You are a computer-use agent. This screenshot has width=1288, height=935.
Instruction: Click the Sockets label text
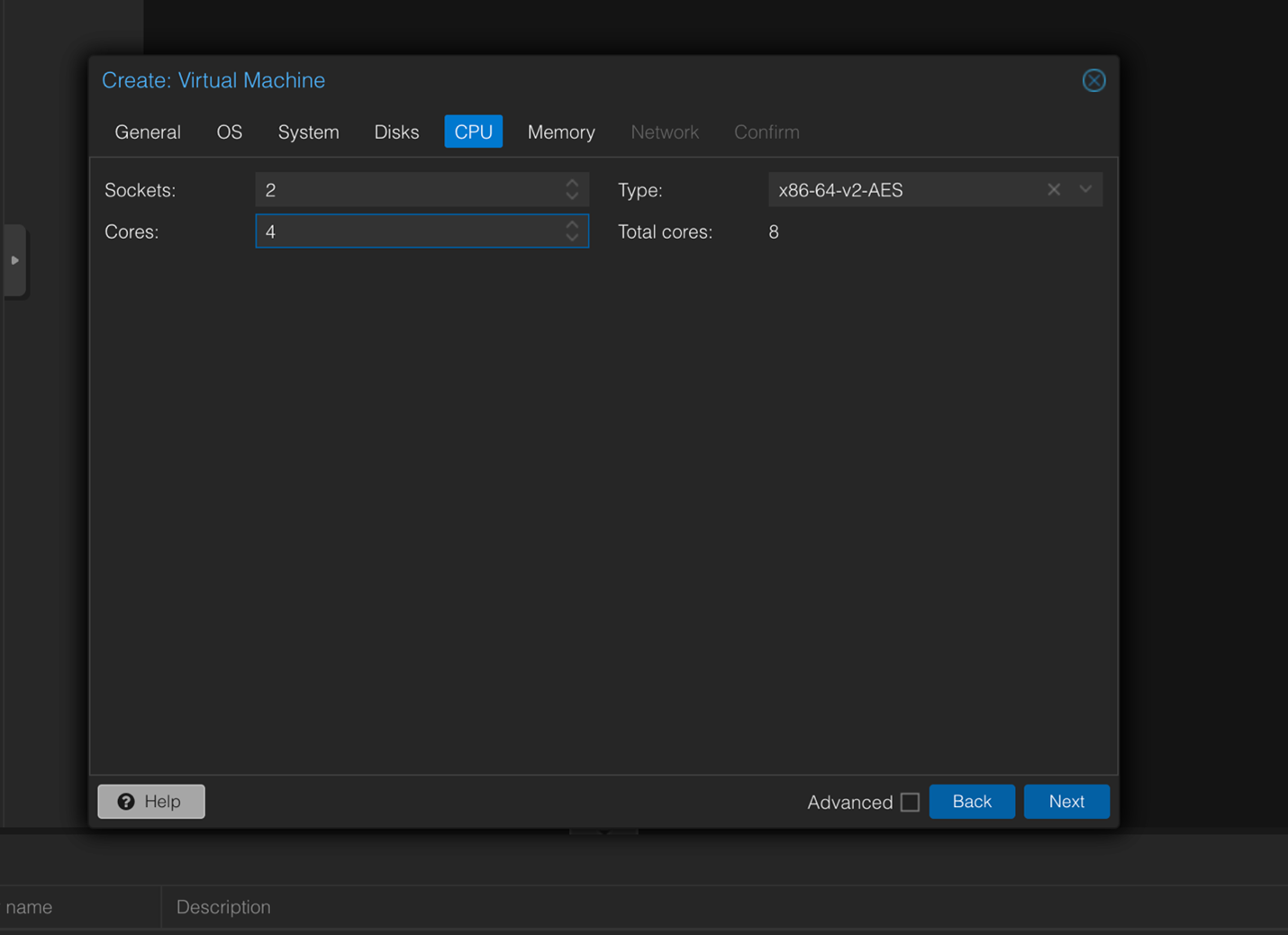140,190
